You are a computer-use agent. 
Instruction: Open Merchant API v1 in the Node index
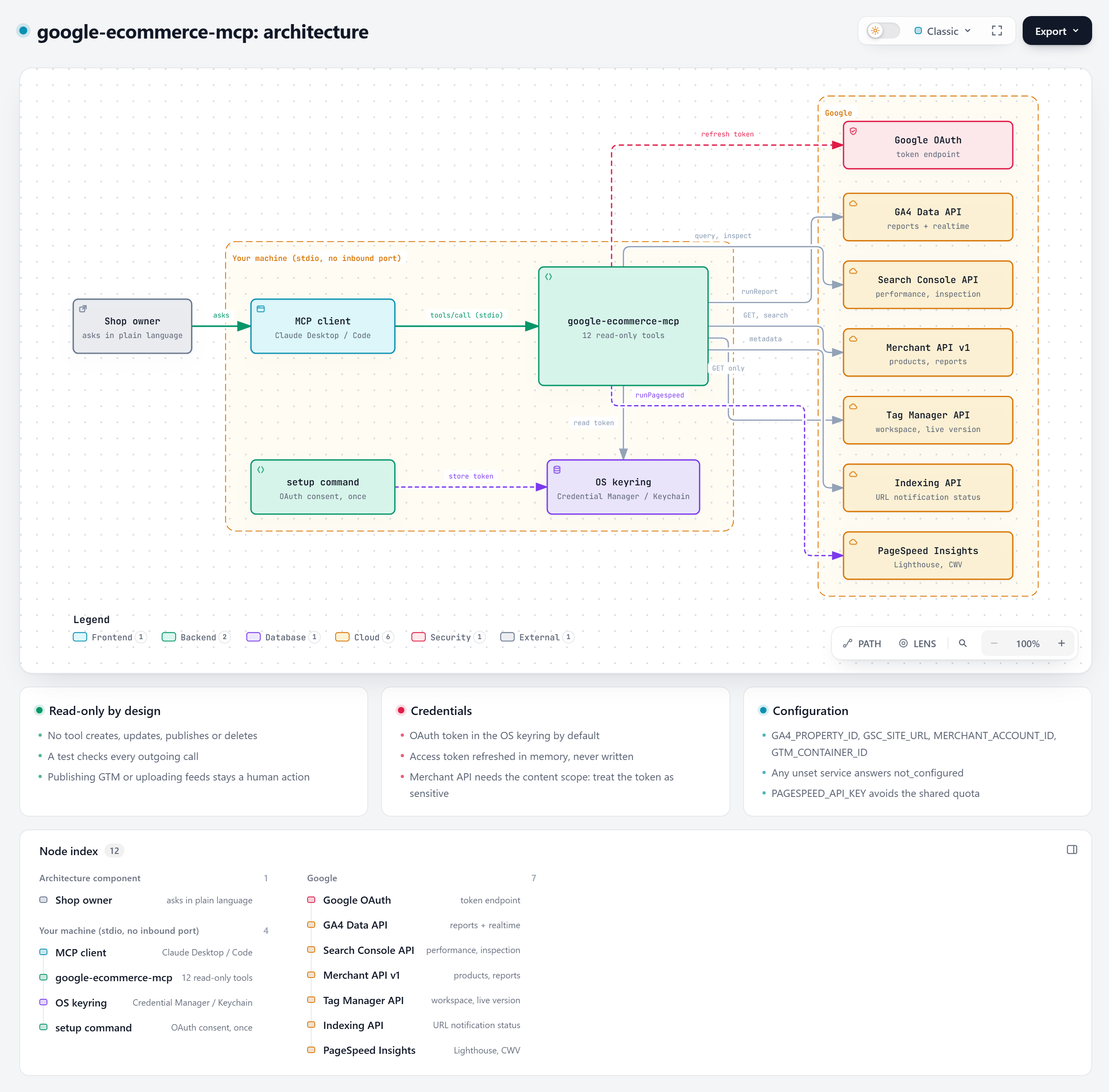414,975
